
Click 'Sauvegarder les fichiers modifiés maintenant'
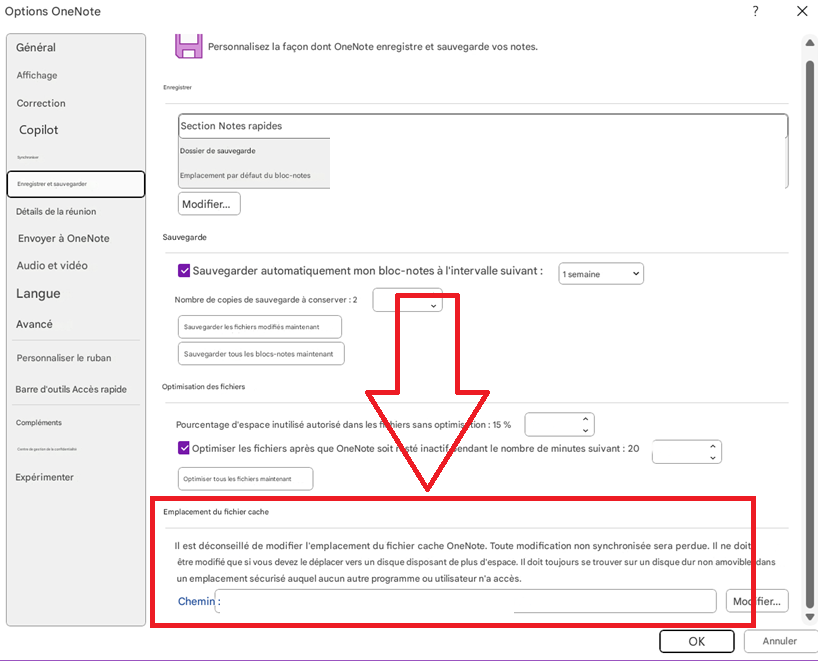[260, 327]
